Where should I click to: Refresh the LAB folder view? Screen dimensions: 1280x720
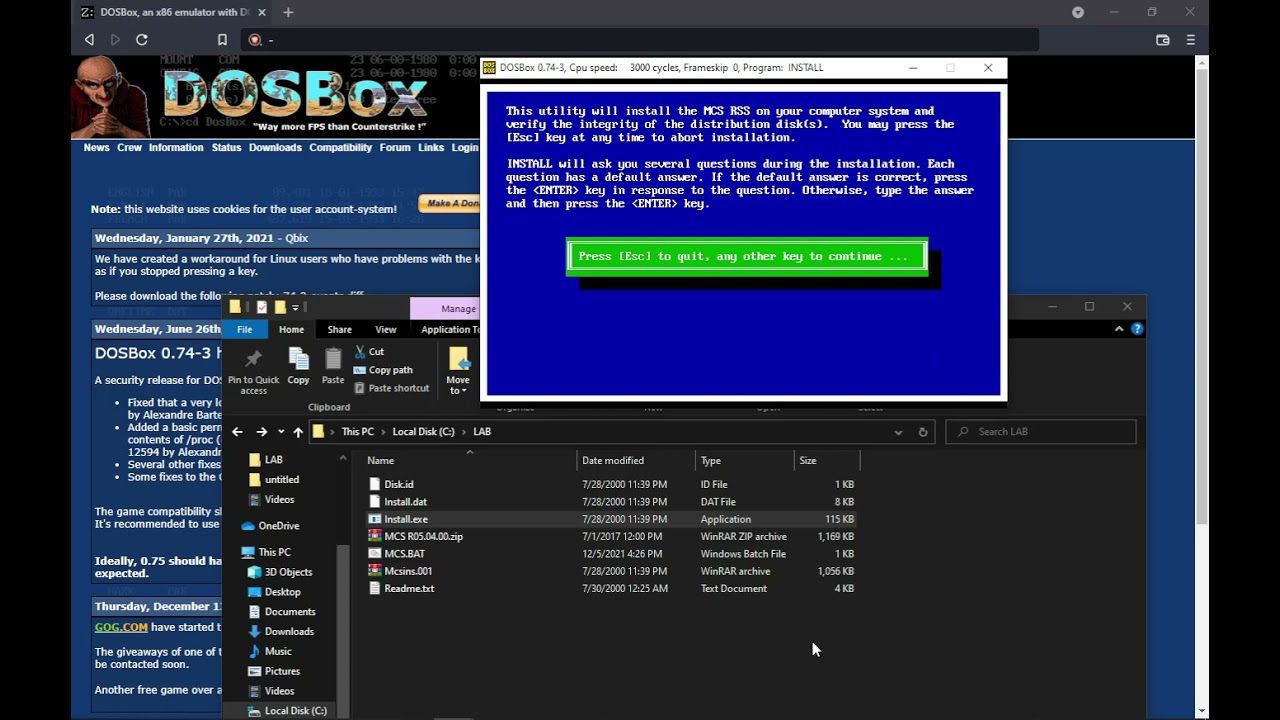click(923, 432)
